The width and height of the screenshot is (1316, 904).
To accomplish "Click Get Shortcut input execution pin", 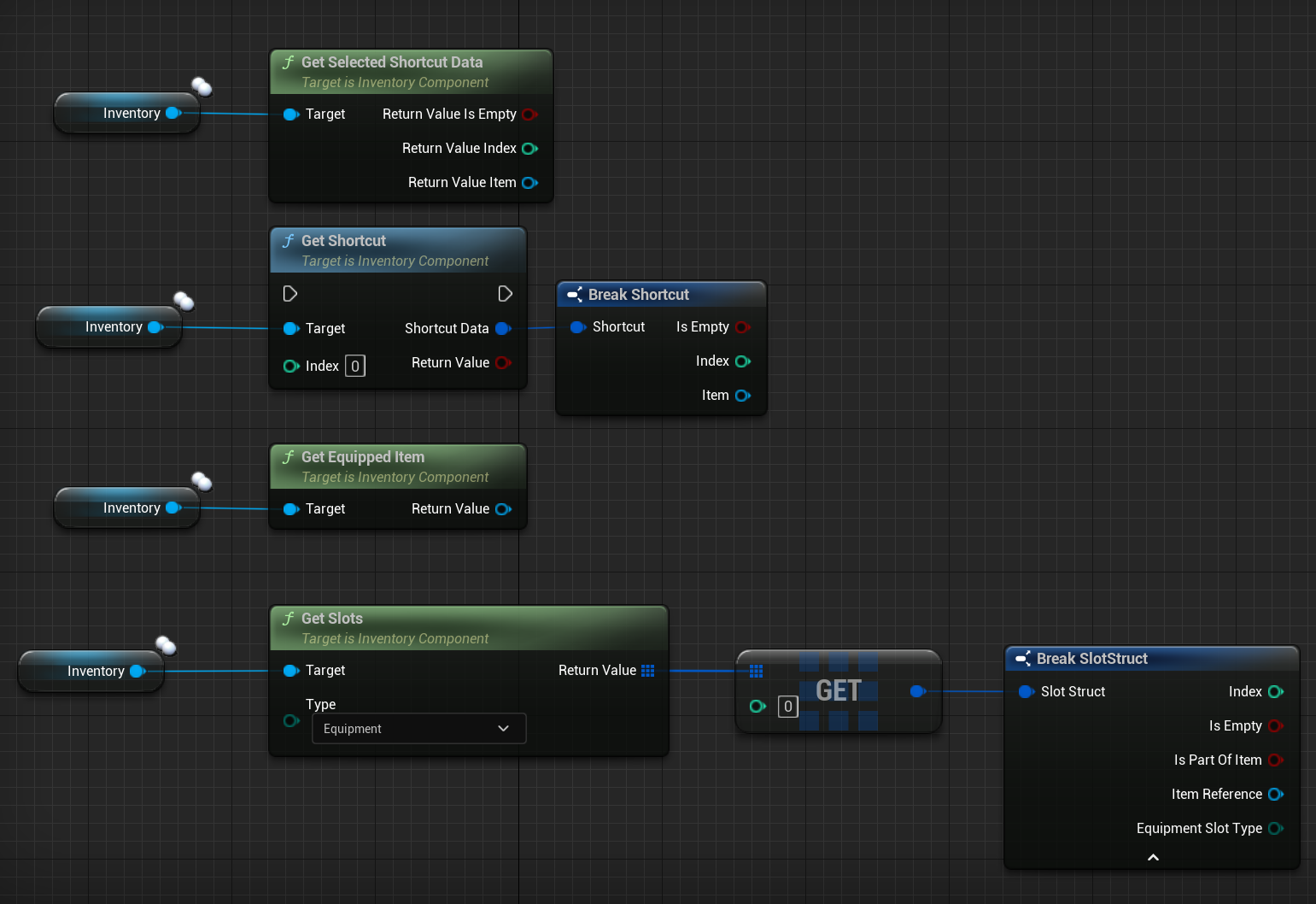I will (x=290, y=294).
